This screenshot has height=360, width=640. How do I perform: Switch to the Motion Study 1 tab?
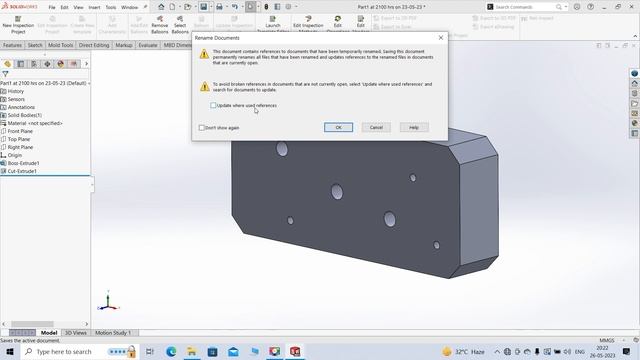point(113,333)
